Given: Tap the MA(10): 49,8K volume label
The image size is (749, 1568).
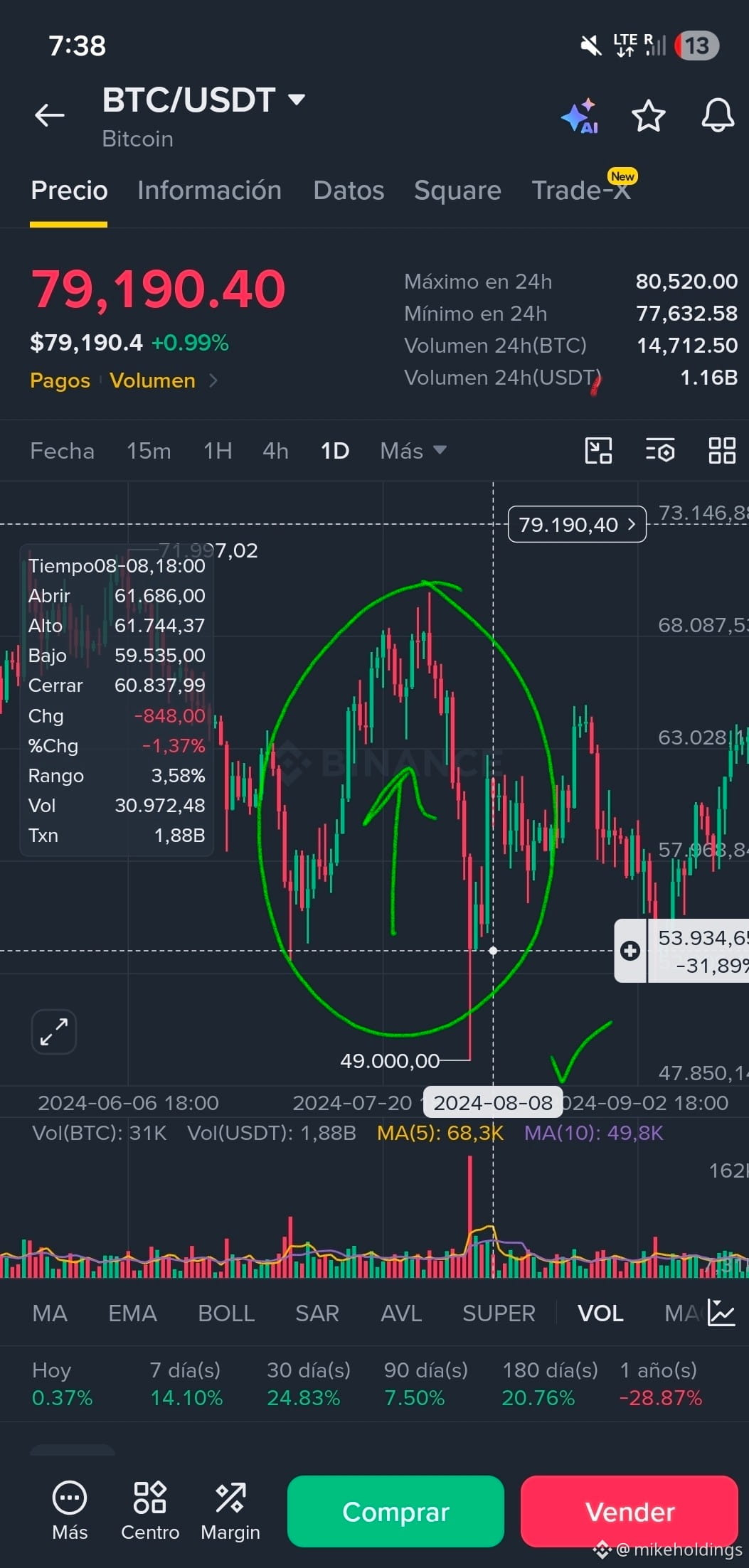Looking at the screenshot, I should coord(593,1133).
